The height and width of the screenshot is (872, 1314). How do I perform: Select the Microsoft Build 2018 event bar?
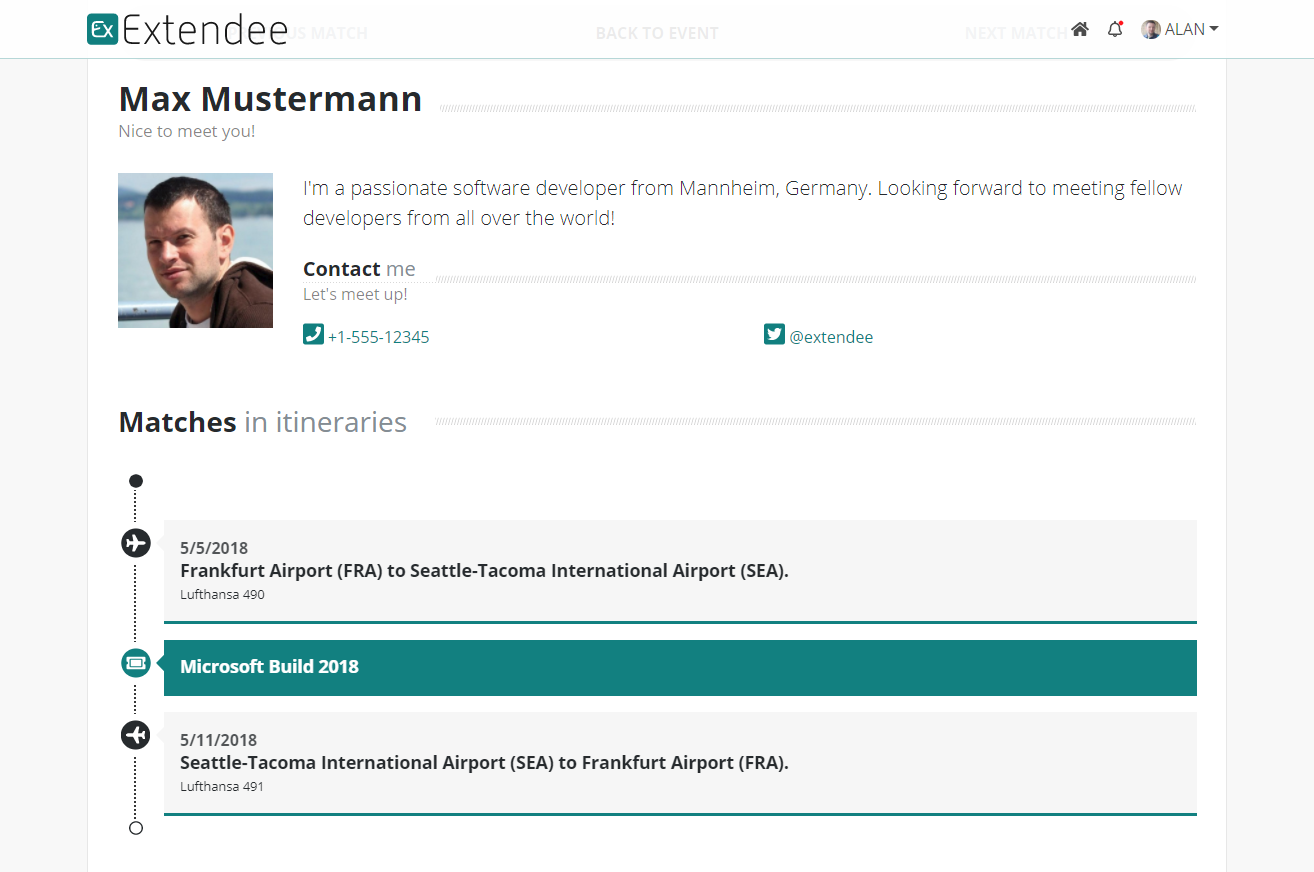pos(680,668)
